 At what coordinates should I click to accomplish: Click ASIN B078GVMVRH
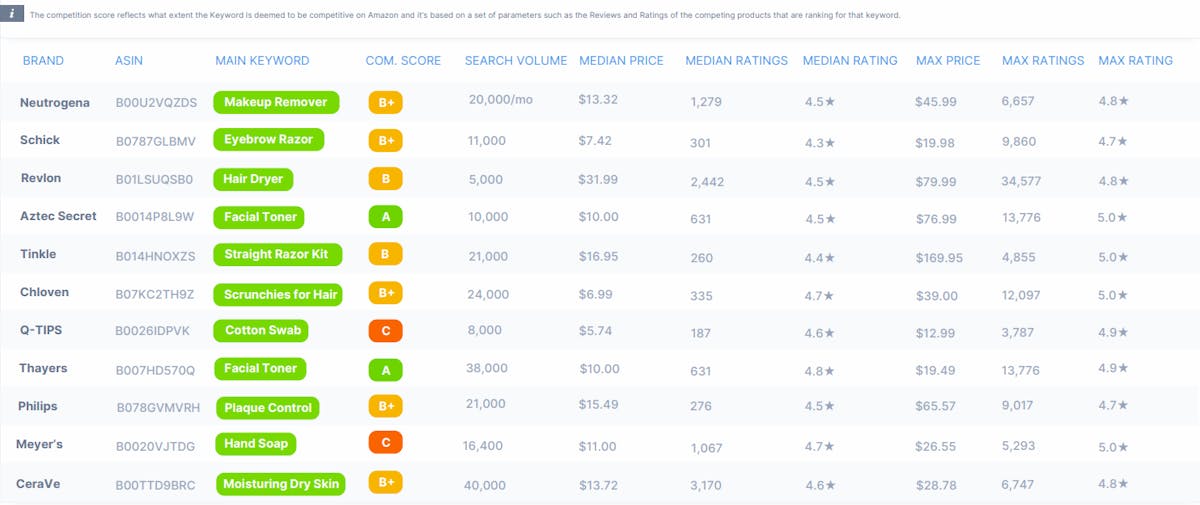tap(158, 408)
